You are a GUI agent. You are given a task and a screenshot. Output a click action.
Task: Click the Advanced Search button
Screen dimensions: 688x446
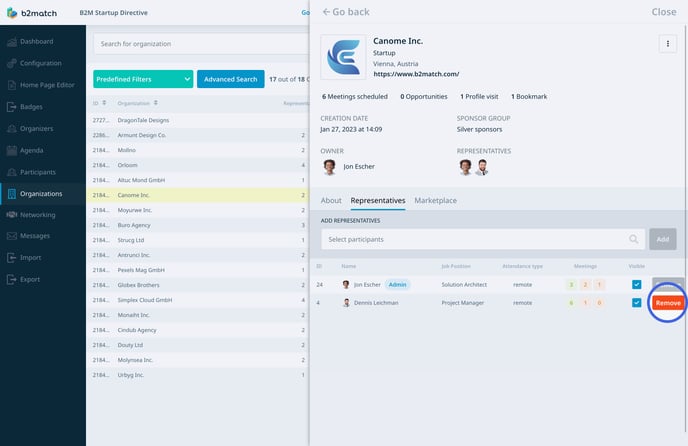click(x=231, y=79)
